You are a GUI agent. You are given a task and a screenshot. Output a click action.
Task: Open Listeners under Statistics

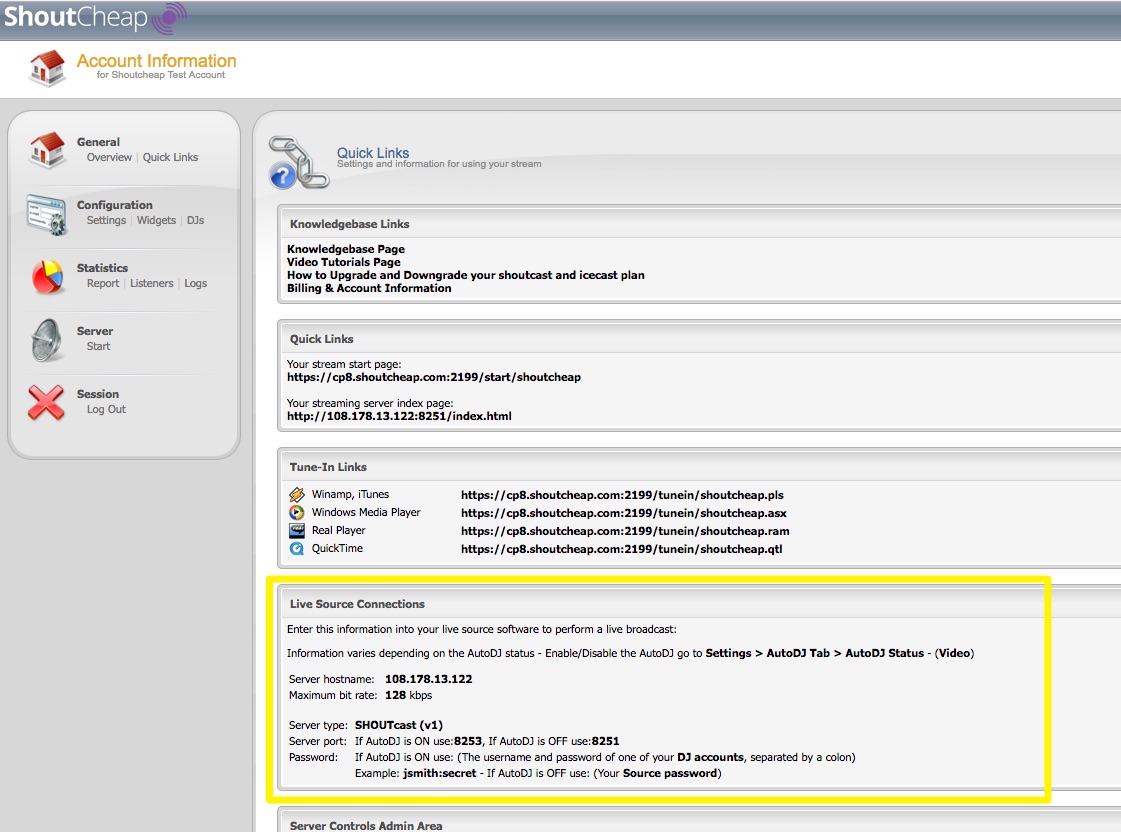click(152, 283)
